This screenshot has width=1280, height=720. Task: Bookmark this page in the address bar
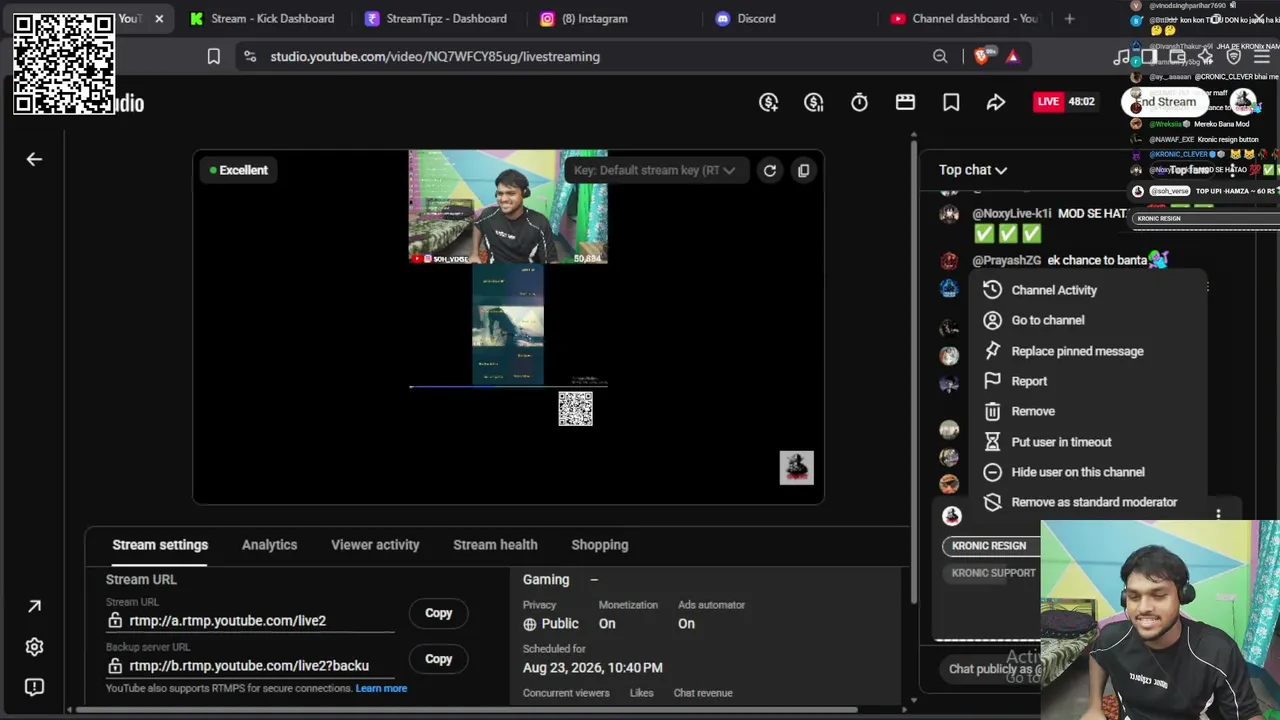pos(213,57)
